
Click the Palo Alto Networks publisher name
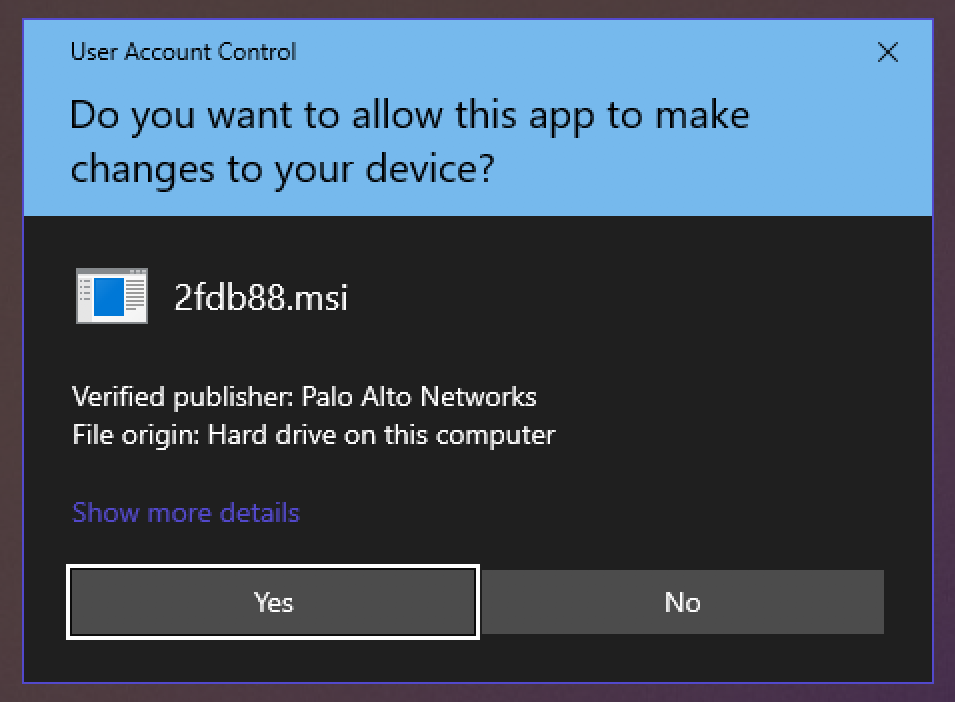click(x=419, y=397)
